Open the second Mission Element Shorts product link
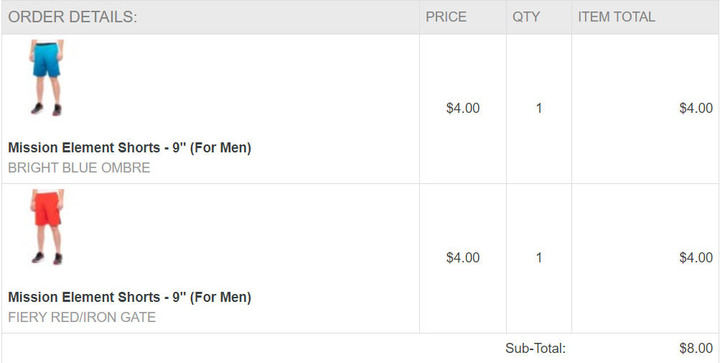 [129, 297]
